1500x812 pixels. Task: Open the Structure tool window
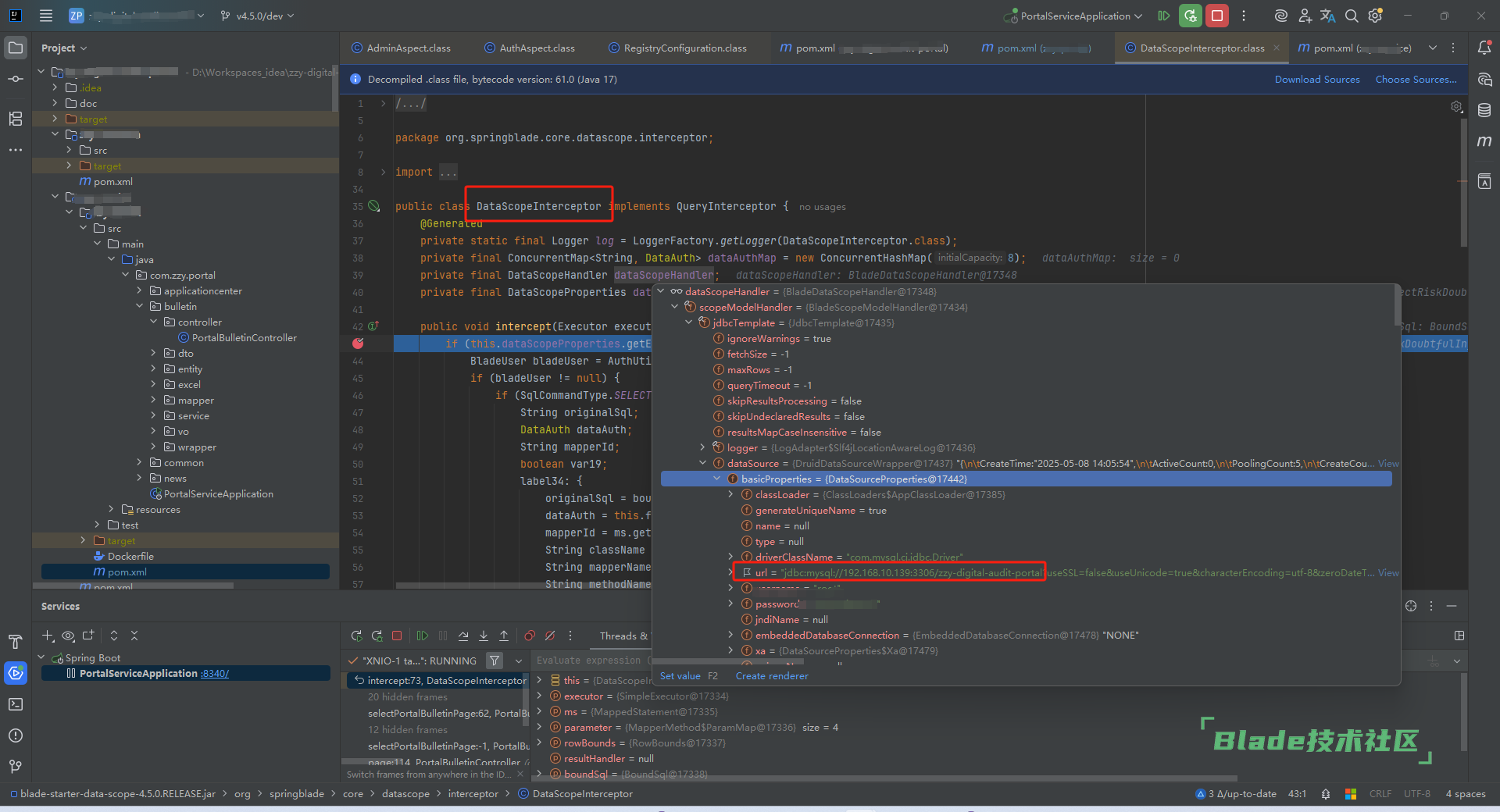coord(16,119)
